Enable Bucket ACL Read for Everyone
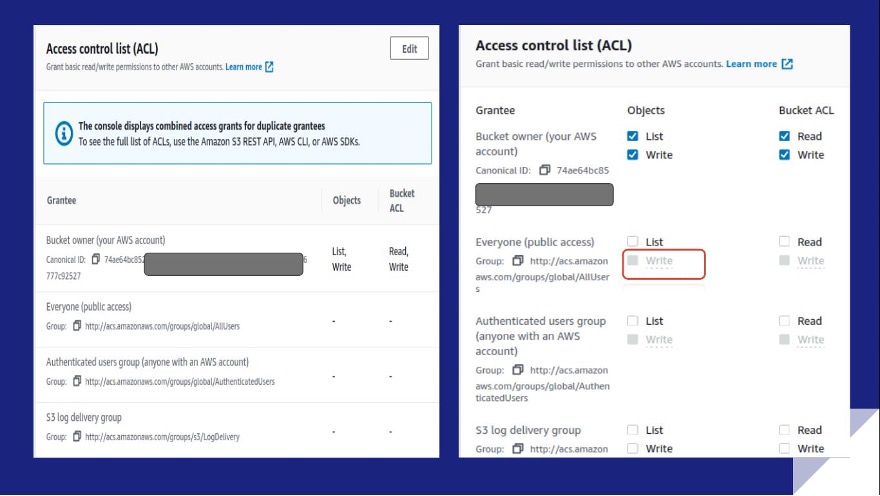The image size is (880, 496). [x=785, y=242]
